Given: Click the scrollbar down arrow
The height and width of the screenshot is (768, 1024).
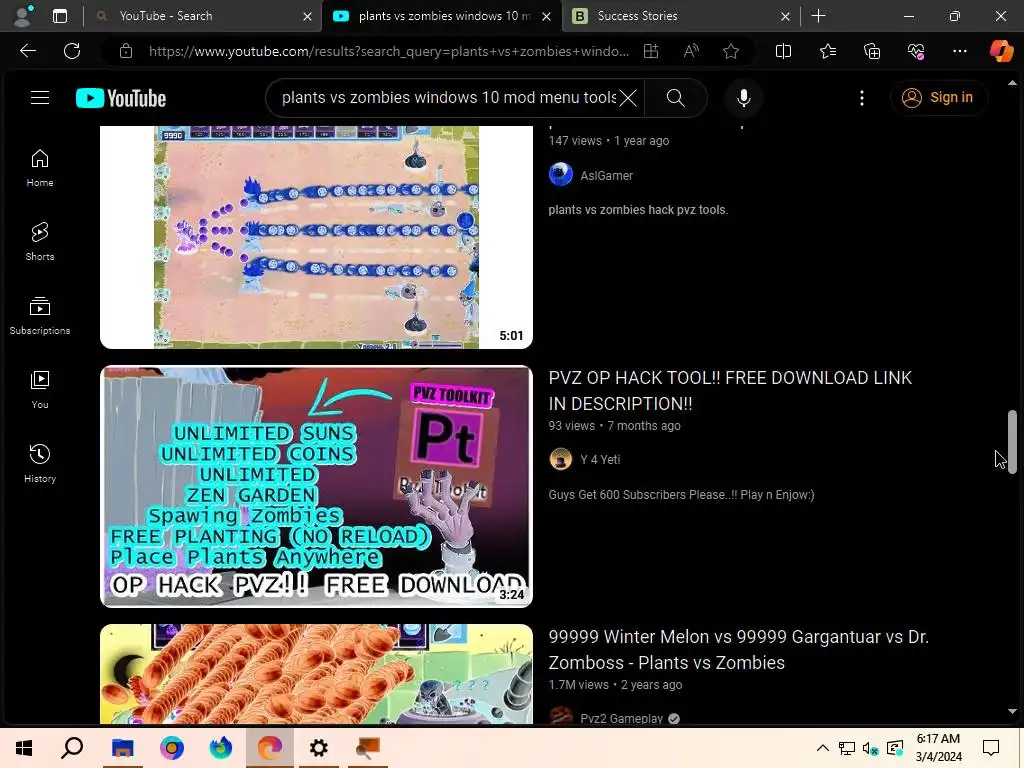Looking at the screenshot, I should (x=1012, y=711).
